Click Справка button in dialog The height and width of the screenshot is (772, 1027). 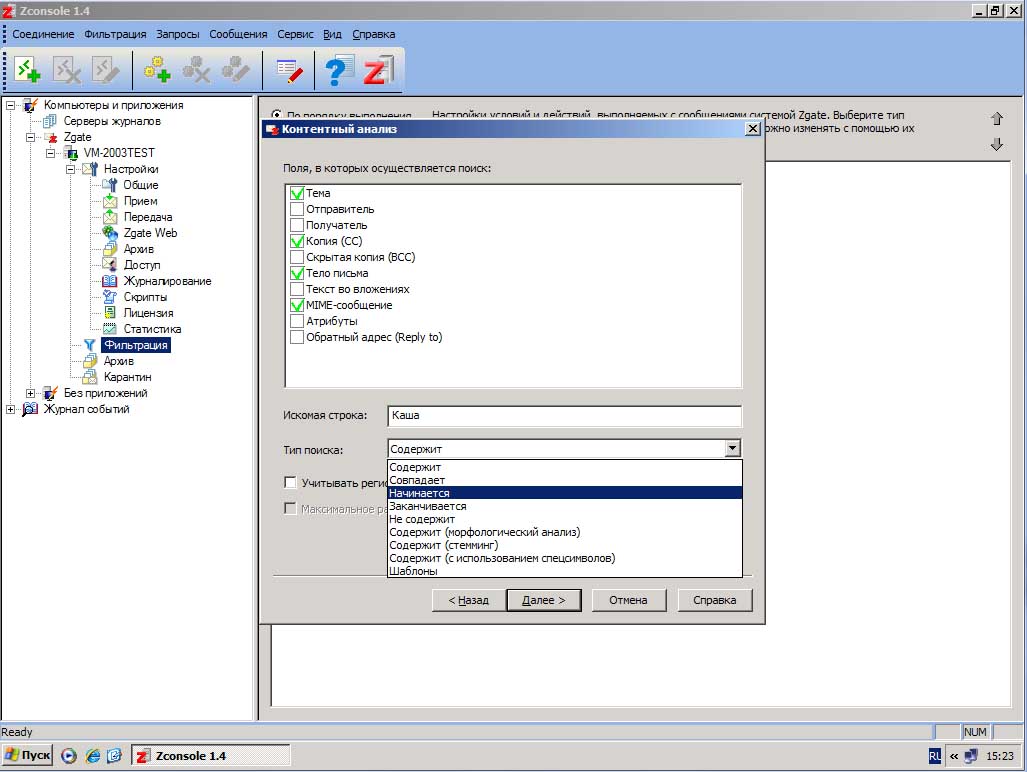click(x=715, y=600)
